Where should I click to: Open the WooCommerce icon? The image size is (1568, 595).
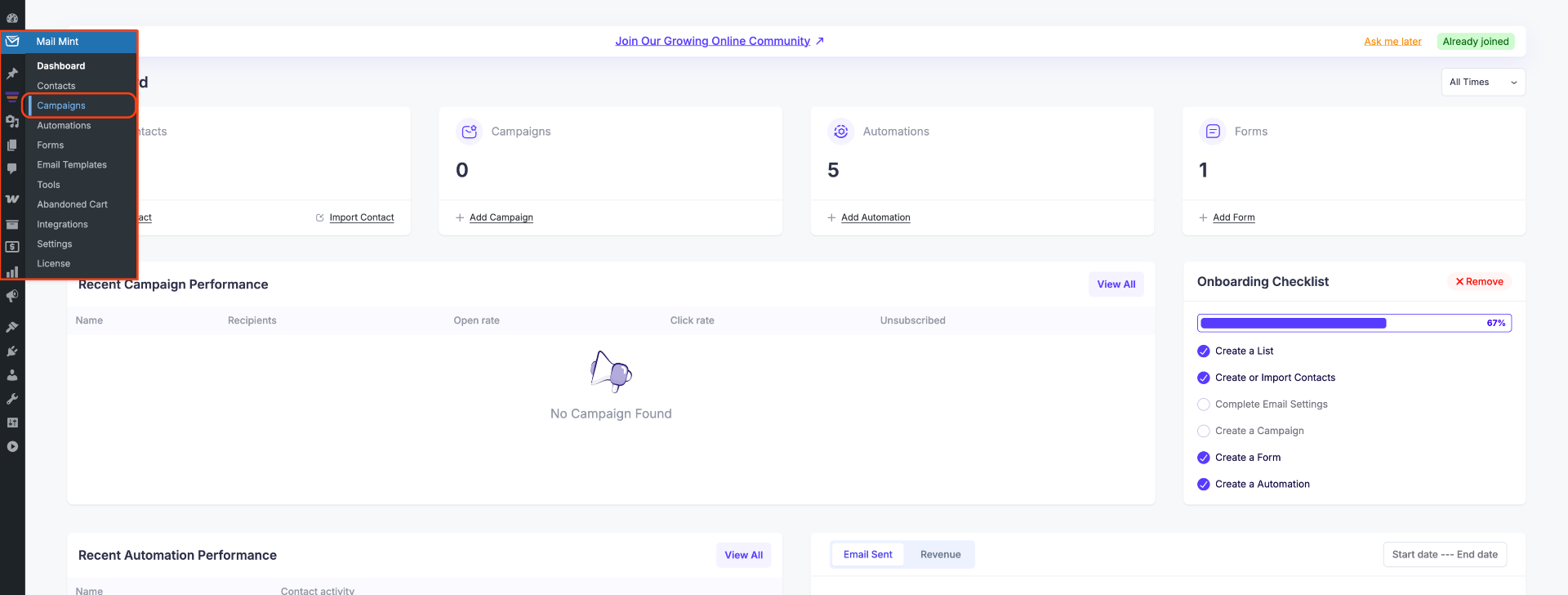click(x=12, y=199)
